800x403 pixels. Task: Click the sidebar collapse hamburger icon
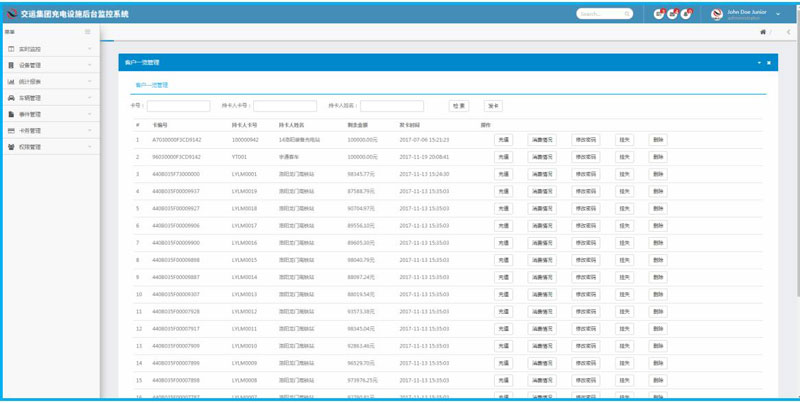(88, 33)
